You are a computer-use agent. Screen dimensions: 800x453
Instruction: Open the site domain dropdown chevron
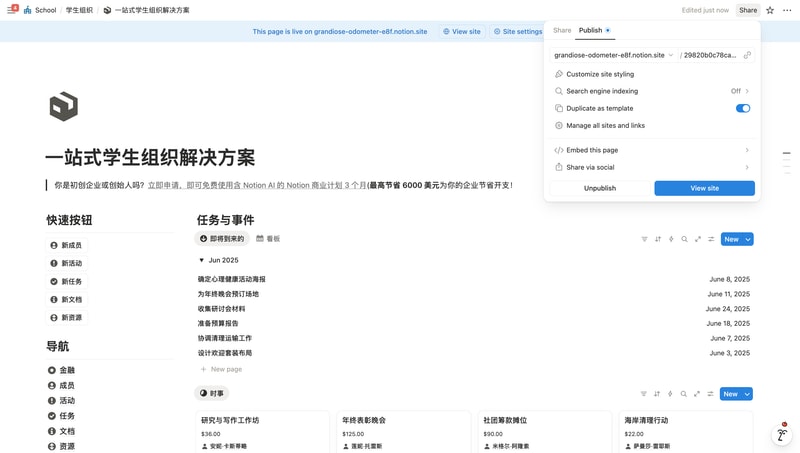[x=671, y=55]
